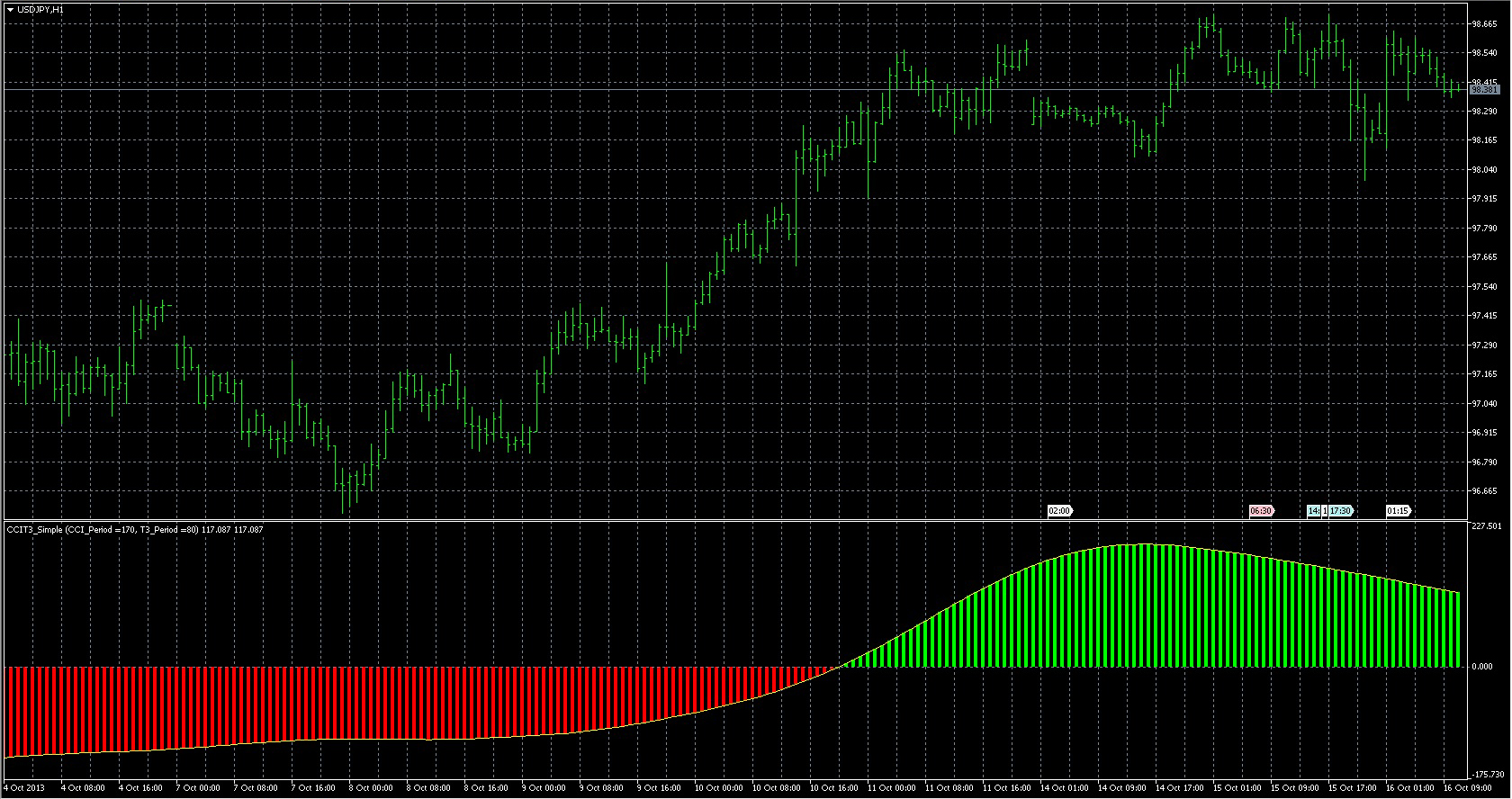
Task: Click the 97.290 price scale value
Action: 1483,346
